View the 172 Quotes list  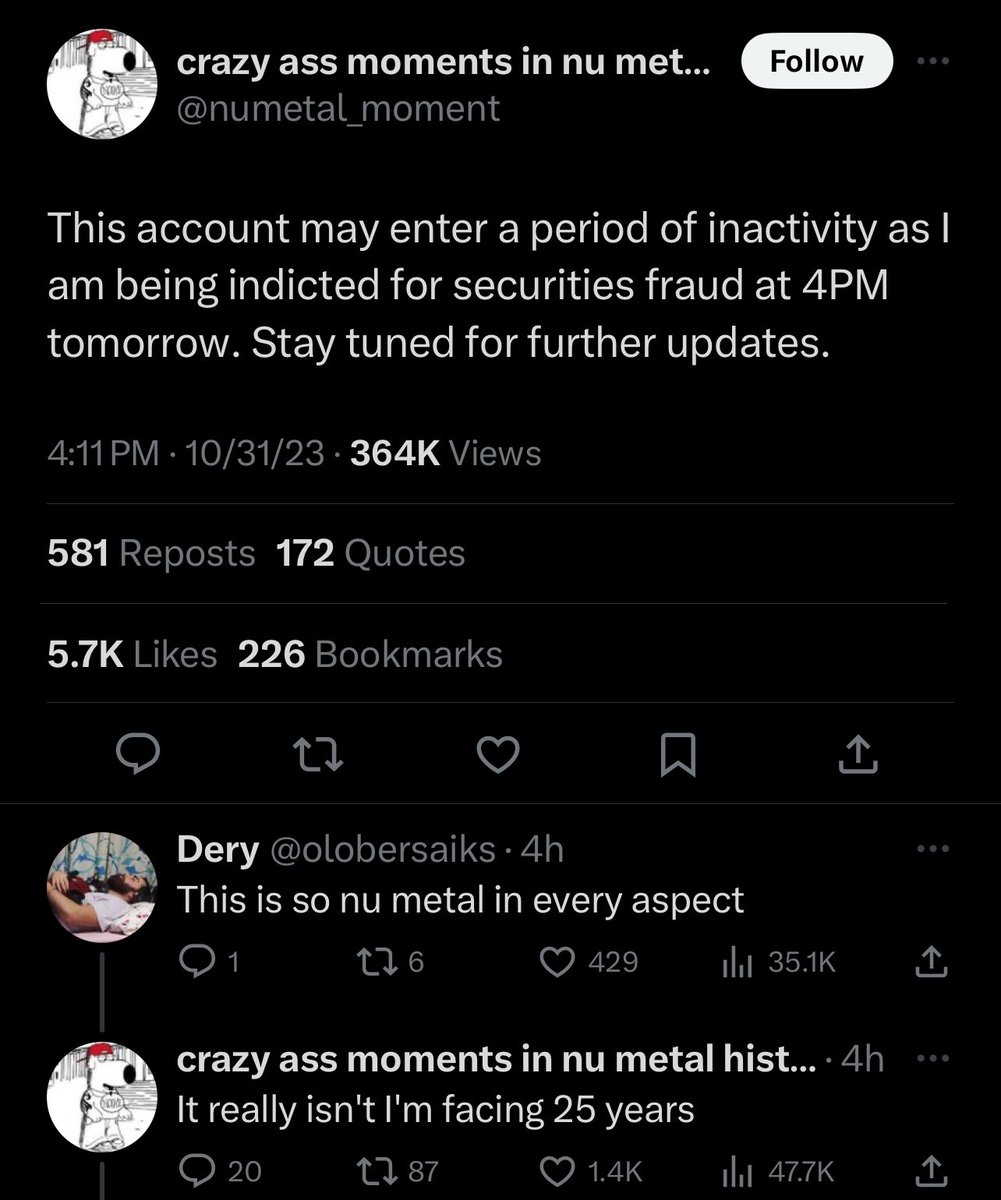pos(370,553)
